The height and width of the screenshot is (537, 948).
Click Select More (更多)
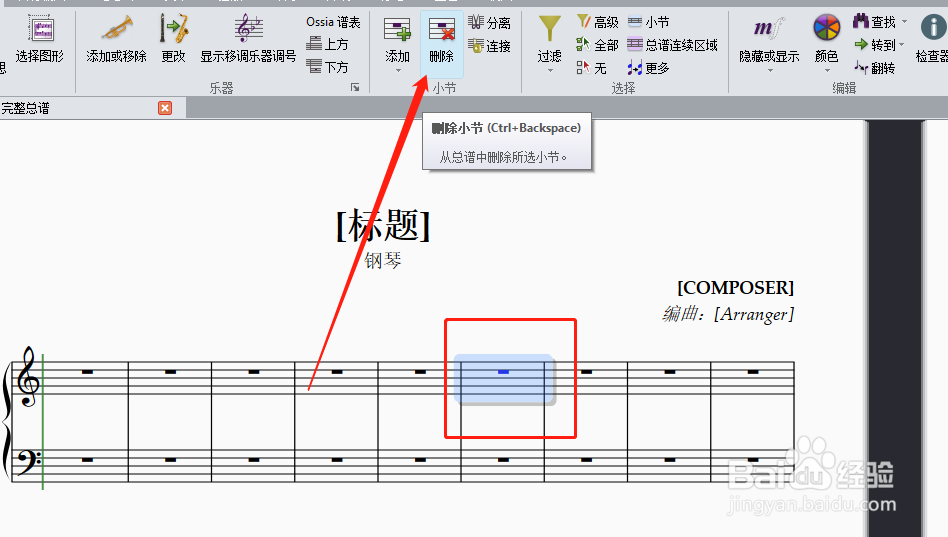[x=649, y=68]
